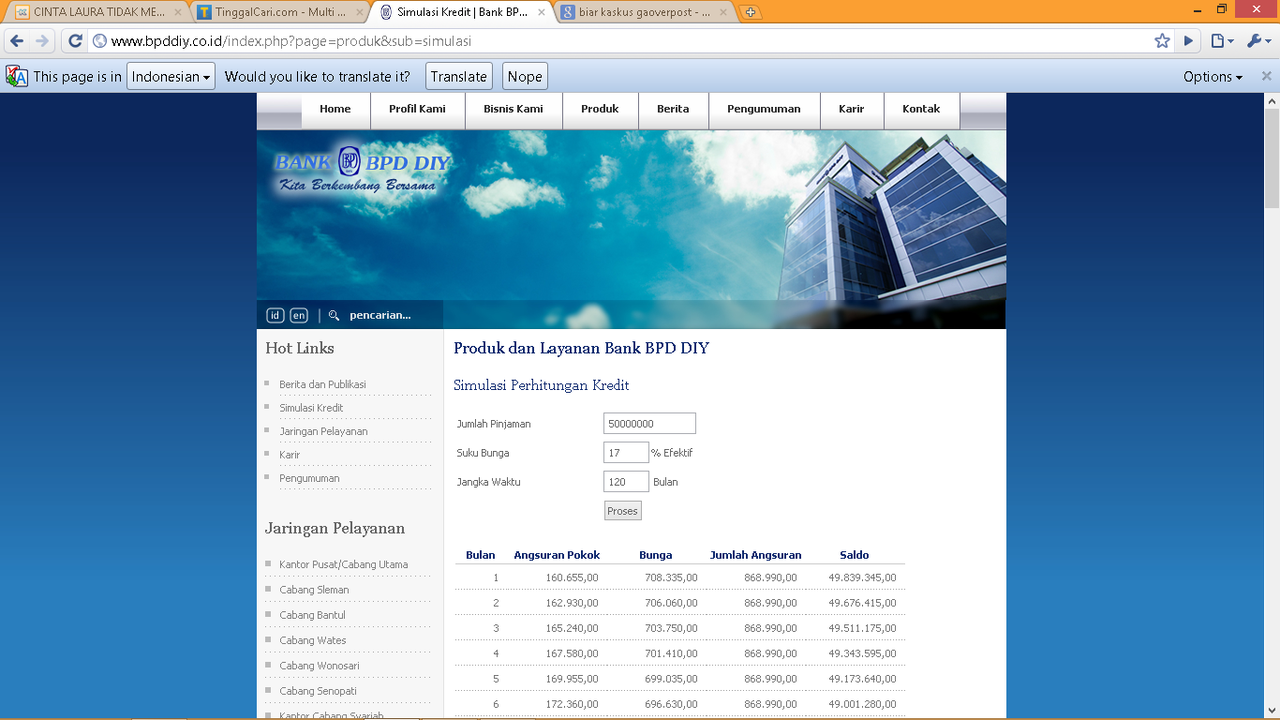Click the Bank BPD DIY logo
Screen dimensions: 1280x720
pyautogui.click(x=362, y=171)
